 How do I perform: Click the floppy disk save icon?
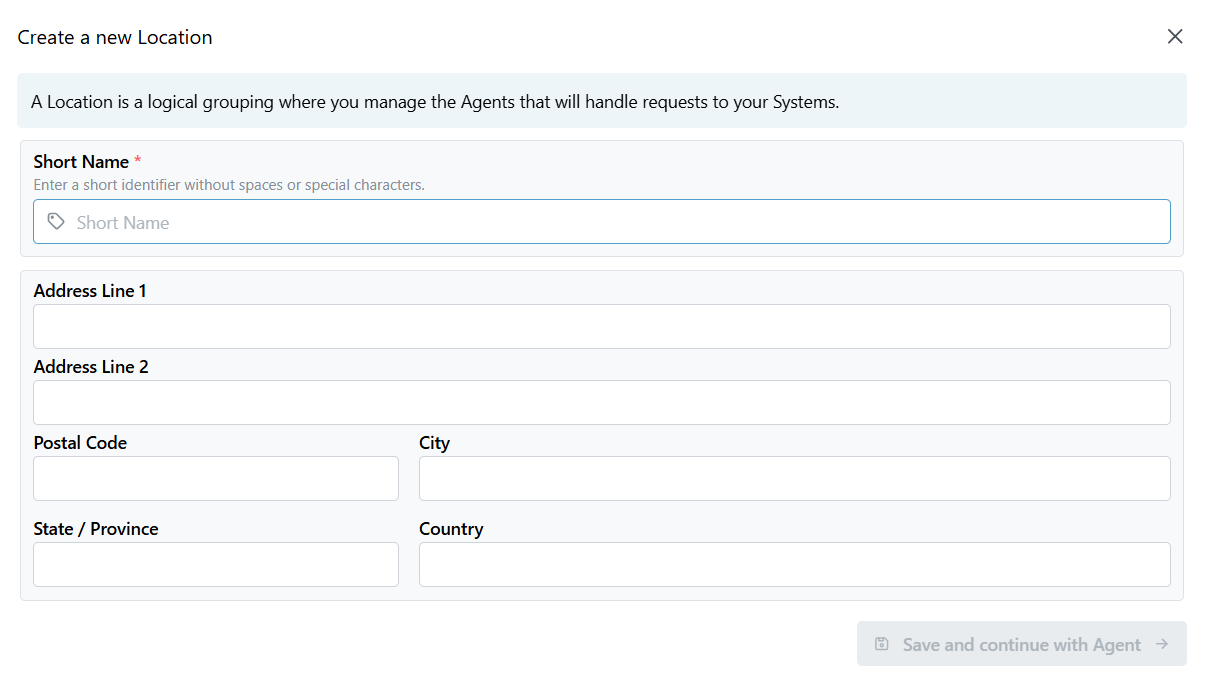point(881,644)
